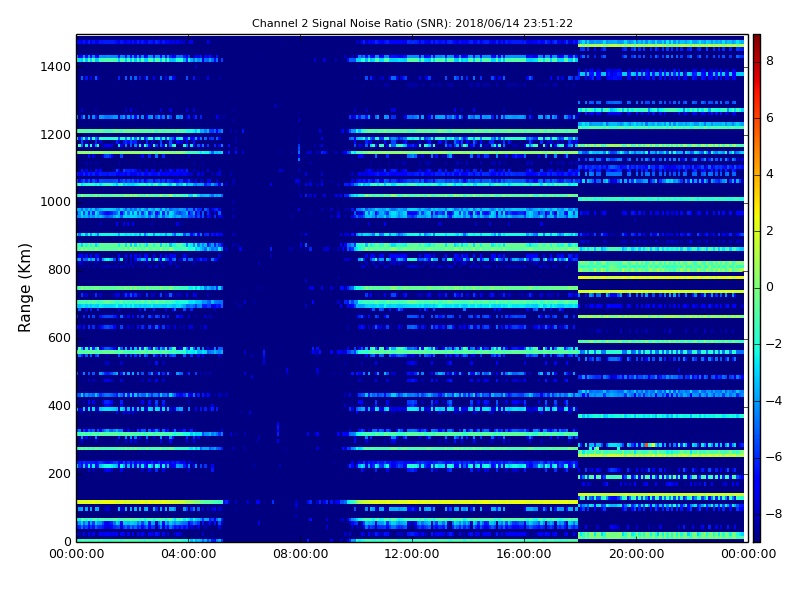Click the 1200 tick label on the range axis
The width and height of the screenshot is (800, 600).
pyautogui.click(x=56, y=135)
